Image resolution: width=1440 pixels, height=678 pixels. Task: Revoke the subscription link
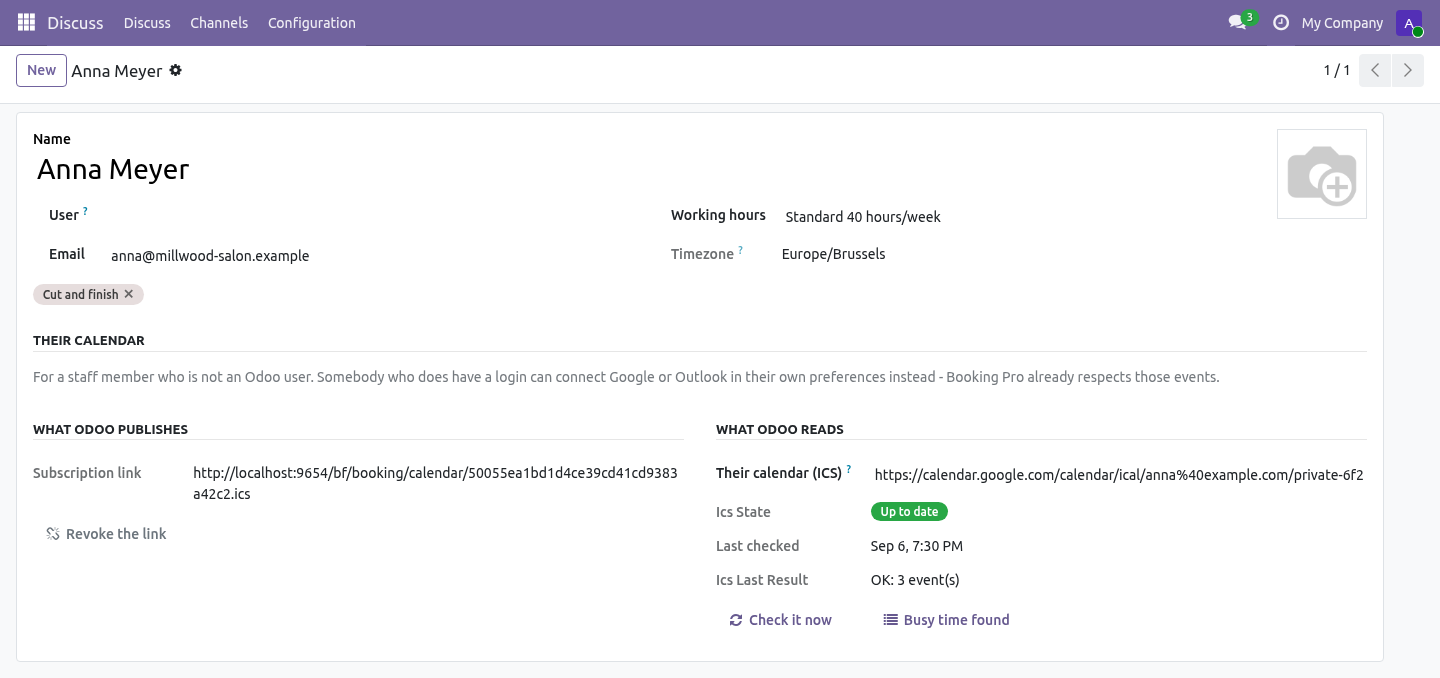tap(106, 534)
